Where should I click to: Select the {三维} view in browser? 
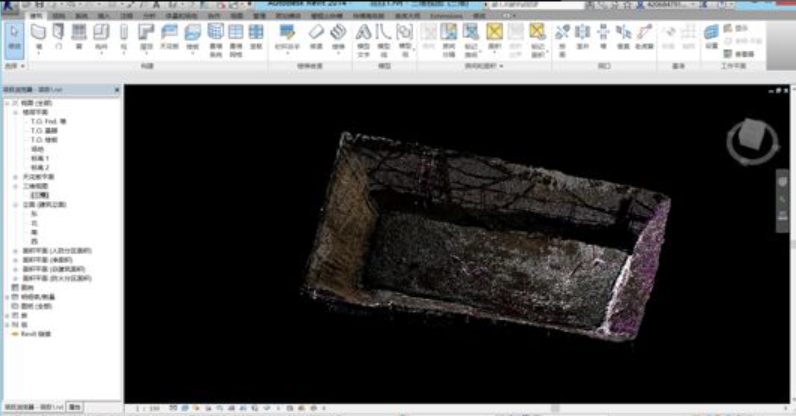(x=40, y=196)
